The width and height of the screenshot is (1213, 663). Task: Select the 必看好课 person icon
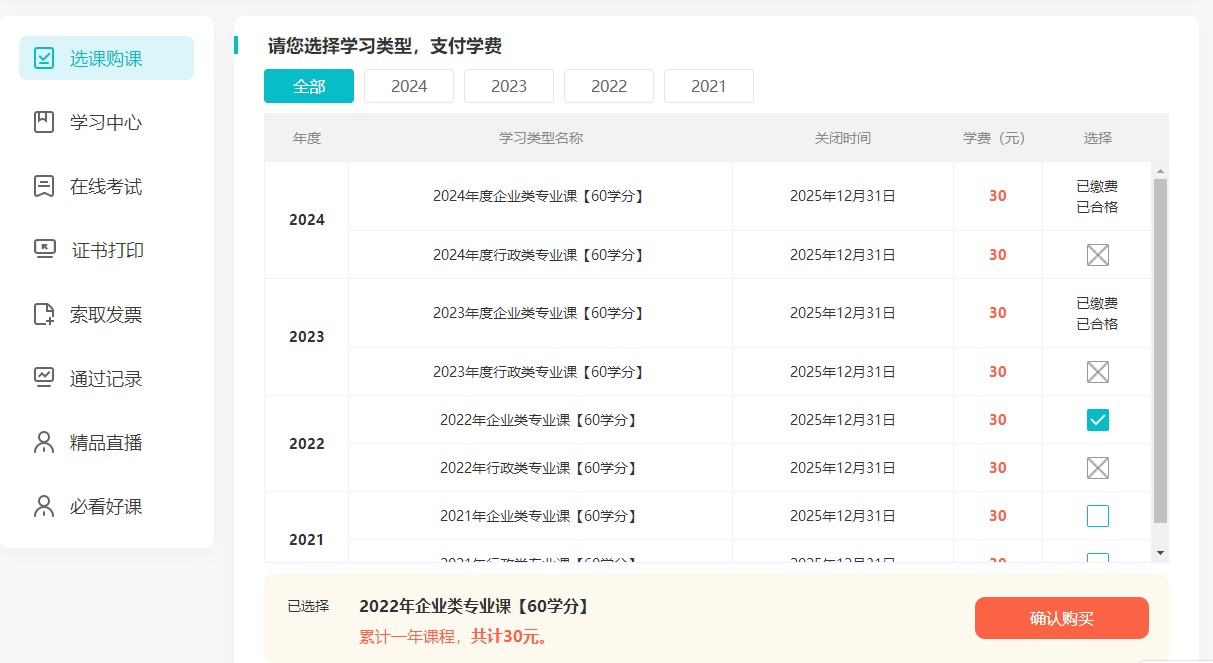coord(42,506)
